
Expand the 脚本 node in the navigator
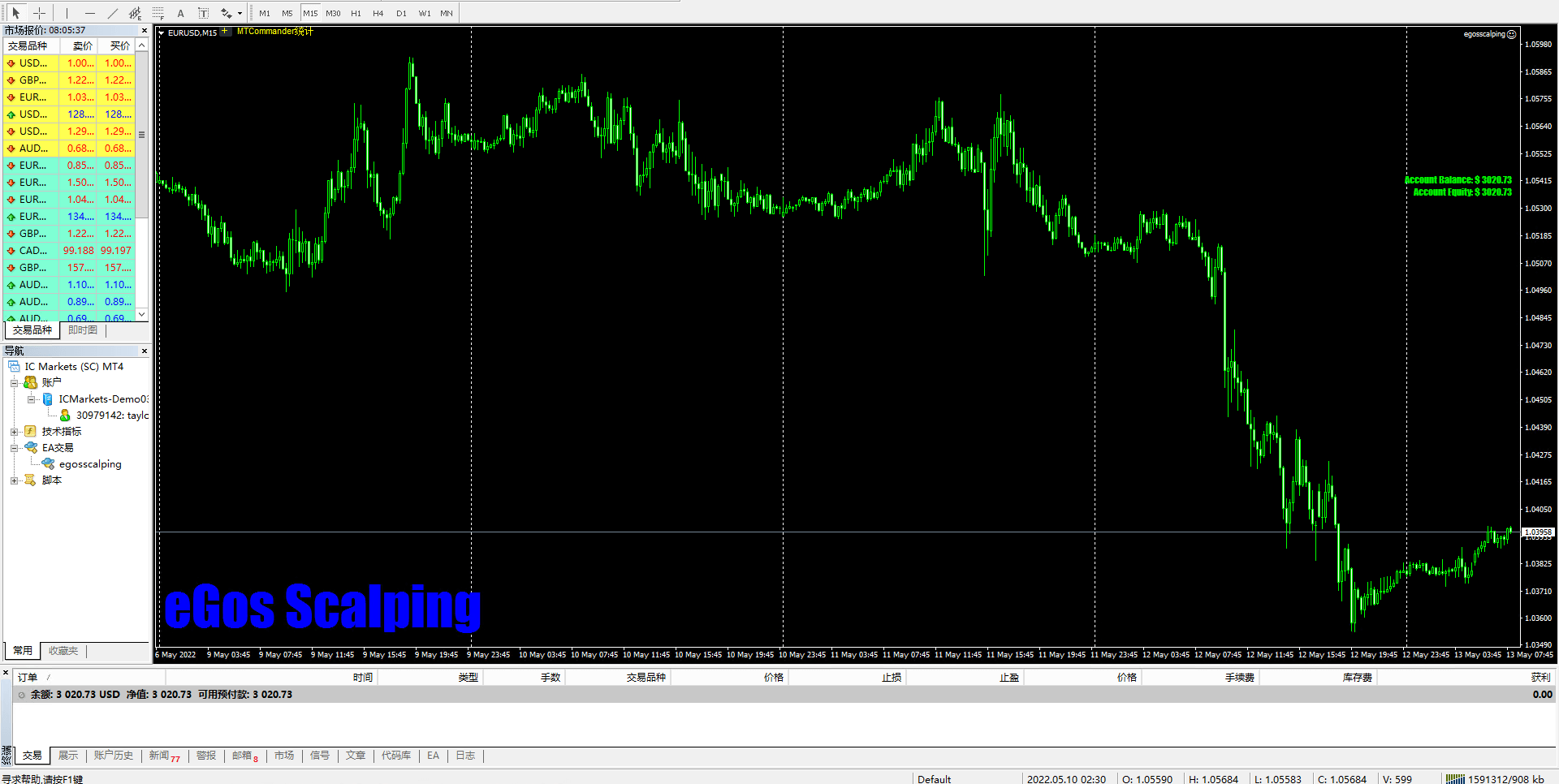pos(14,480)
